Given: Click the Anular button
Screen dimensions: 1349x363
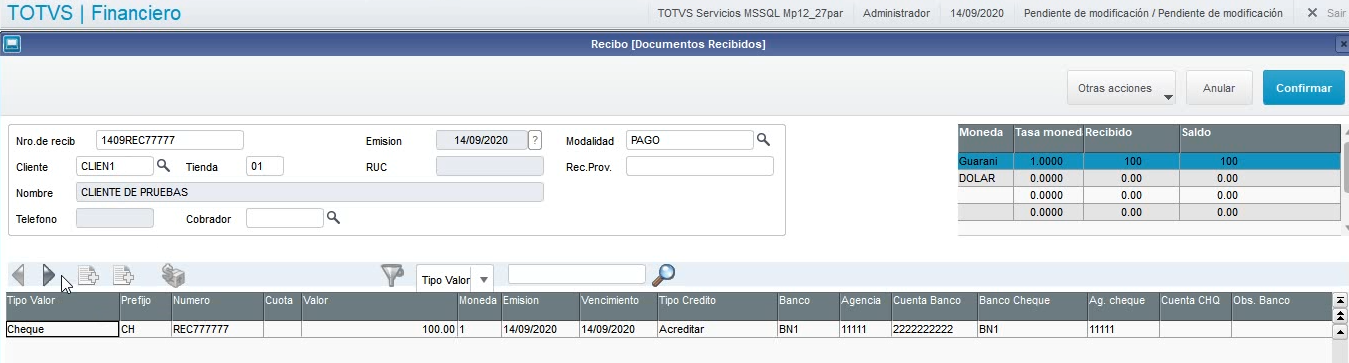Looking at the screenshot, I should coord(1219,88).
